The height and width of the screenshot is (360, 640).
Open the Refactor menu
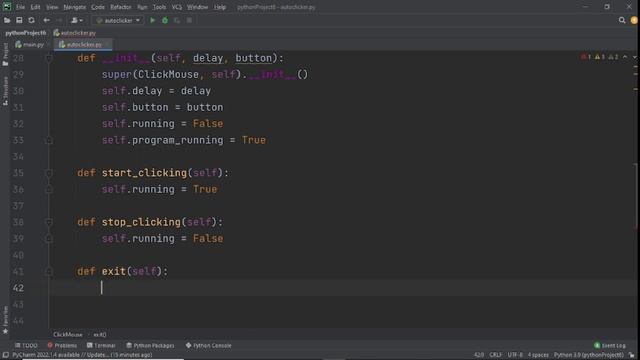[x=121, y=7]
